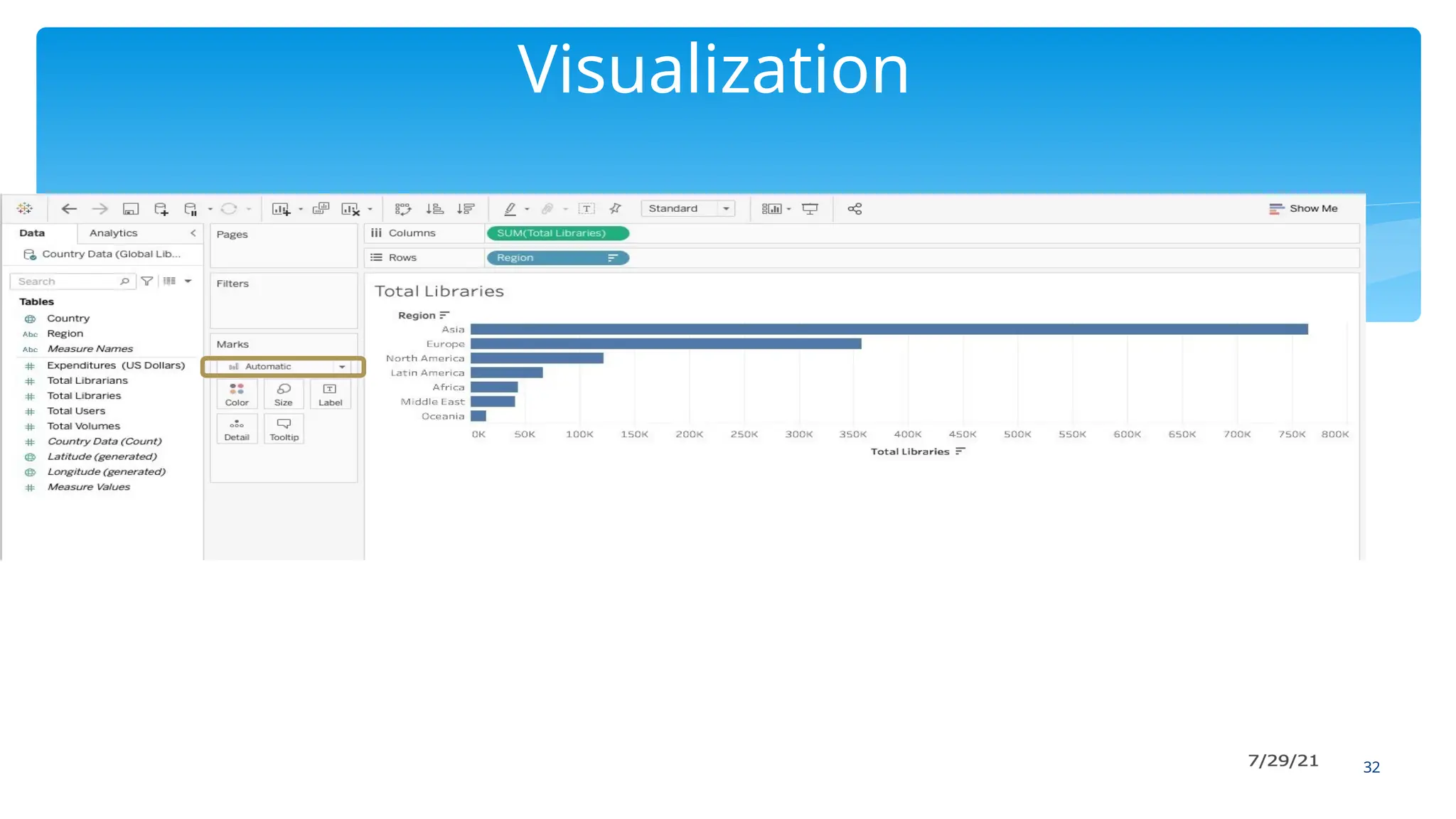Click the Color marks button
This screenshot has height=819, width=1456.
tap(237, 395)
